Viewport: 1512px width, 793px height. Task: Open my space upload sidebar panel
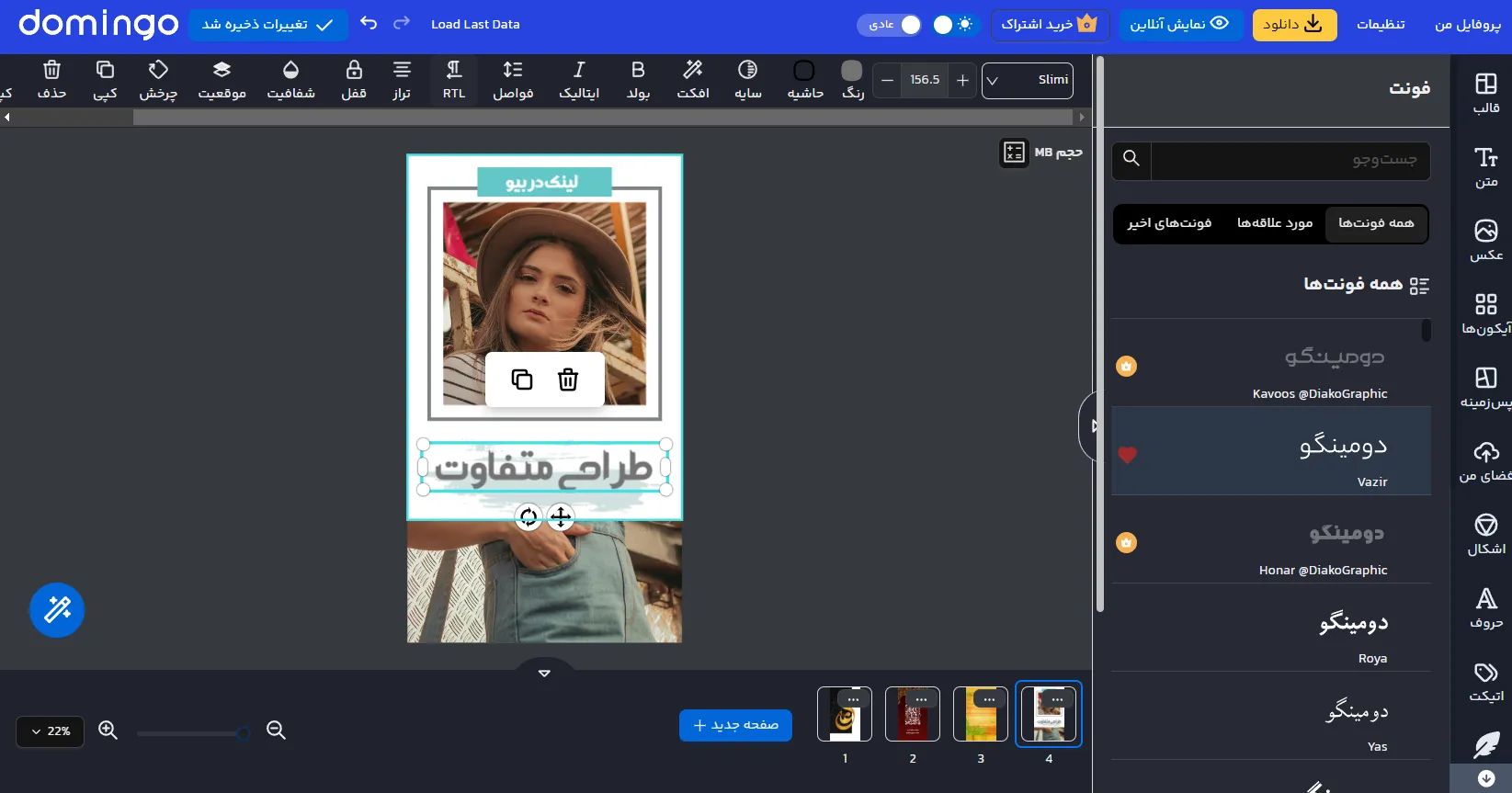point(1486,460)
